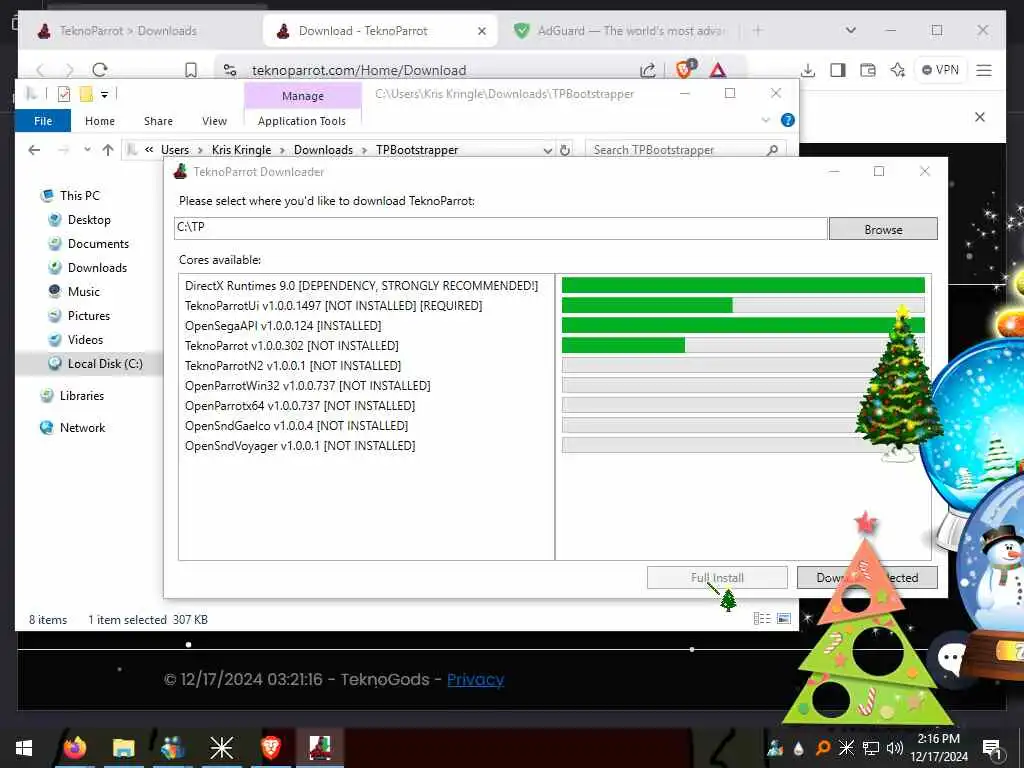Click the Full Install button

tap(717, 577)
